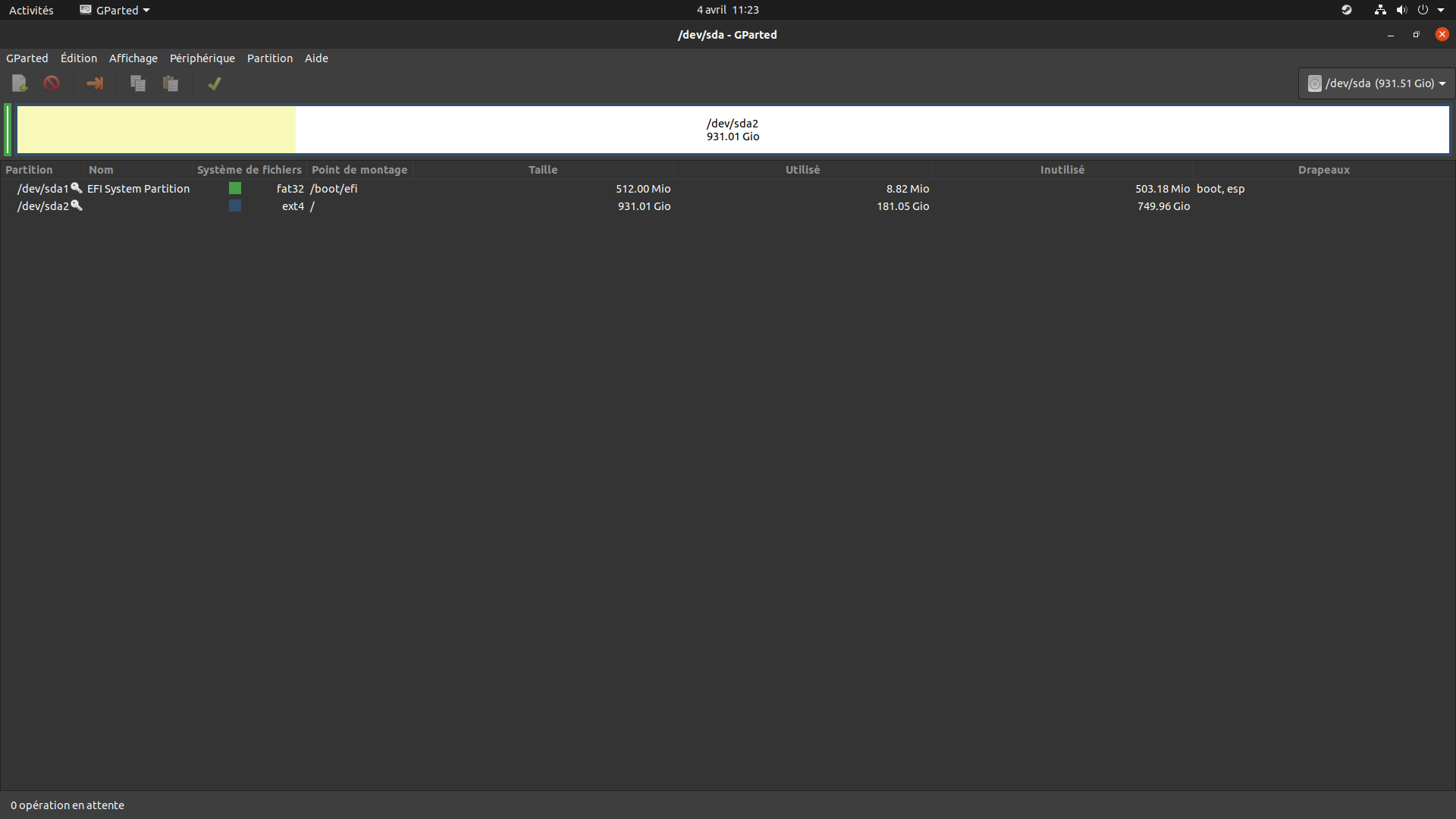Click the Apply operations checkmark icon
Image resolution: width=1456 pixels, height=819 pixels.
[215, 83]
